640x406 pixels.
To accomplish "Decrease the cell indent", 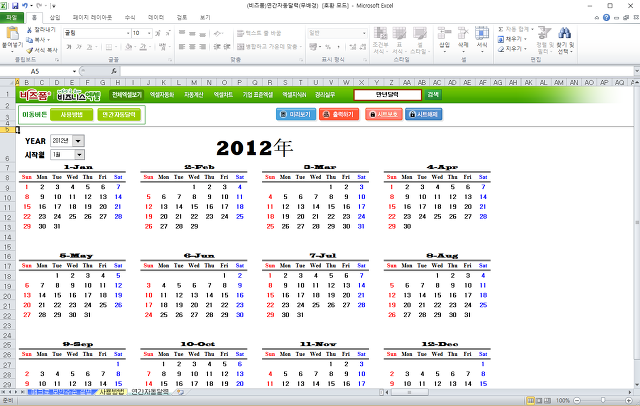I will tap(217, 47).
